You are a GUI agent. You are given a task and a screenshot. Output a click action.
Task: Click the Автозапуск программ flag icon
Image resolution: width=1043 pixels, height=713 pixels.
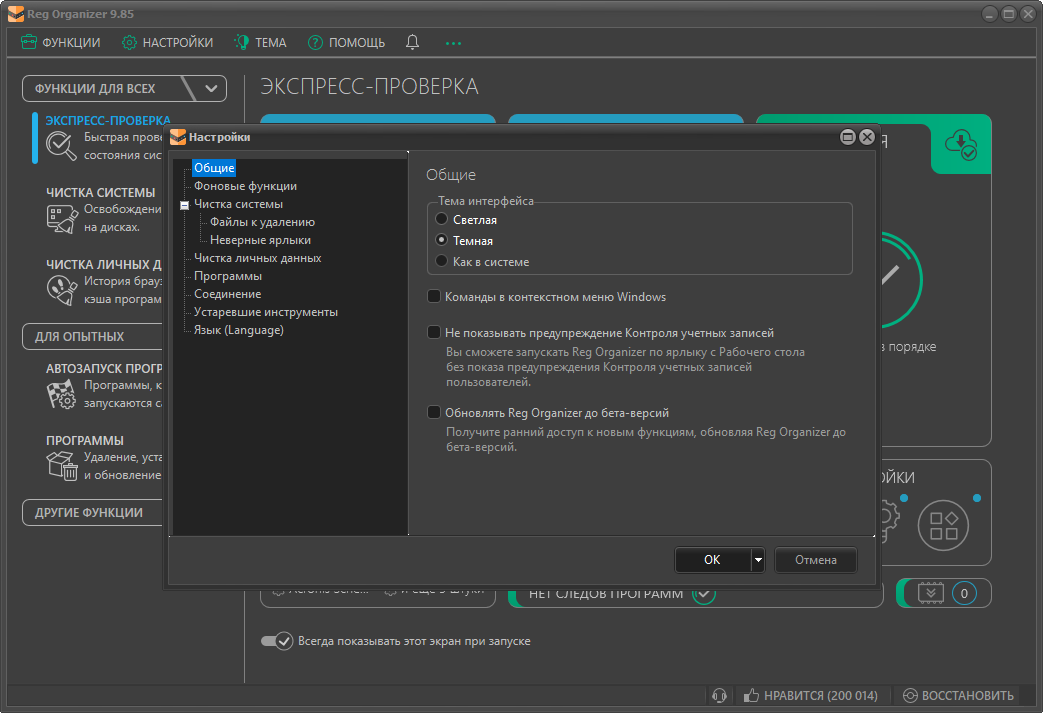click(62, 394)
